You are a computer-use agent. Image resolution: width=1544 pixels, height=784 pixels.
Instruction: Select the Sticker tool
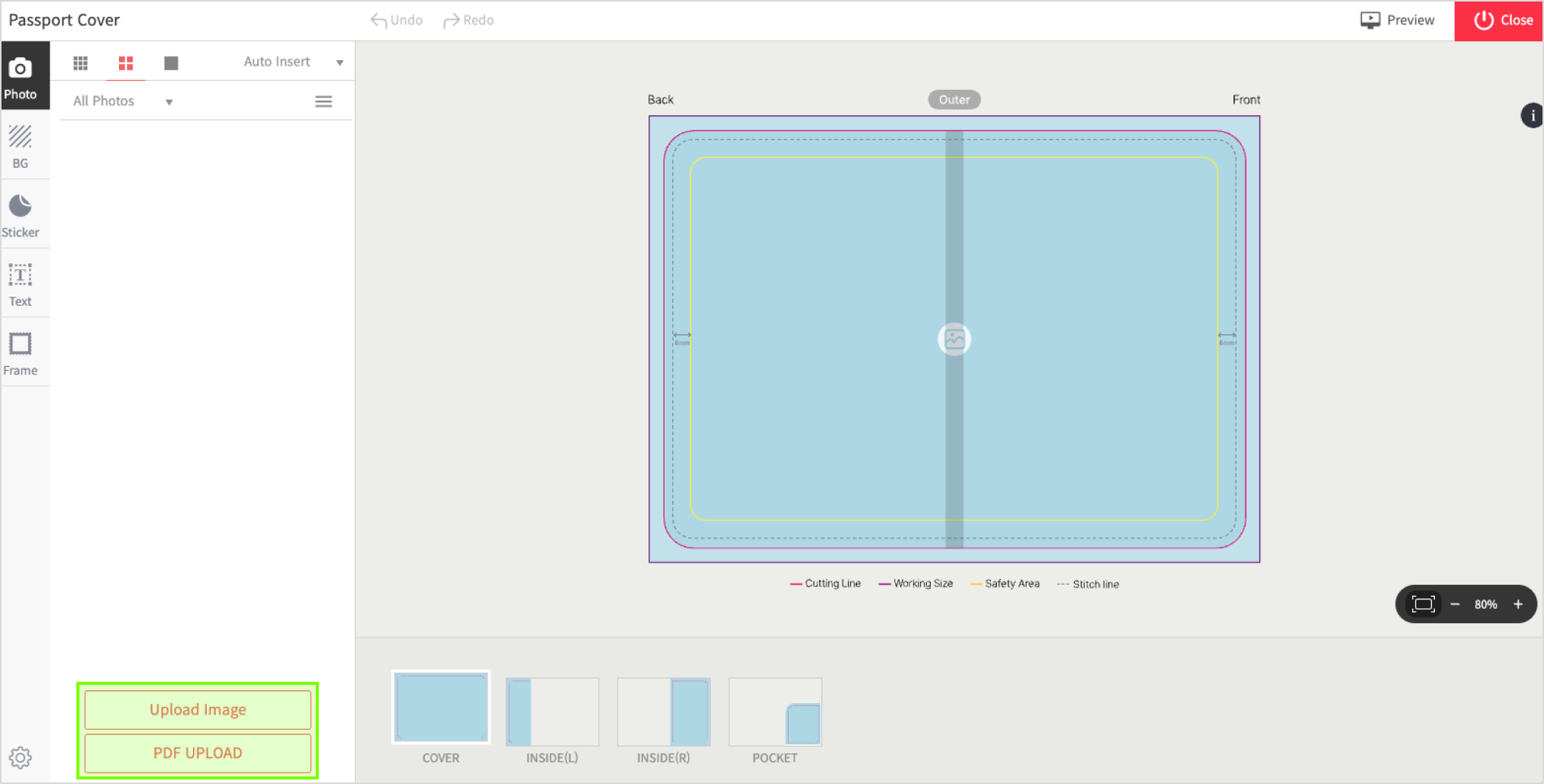pyautogui.click(x=21, y=215)
